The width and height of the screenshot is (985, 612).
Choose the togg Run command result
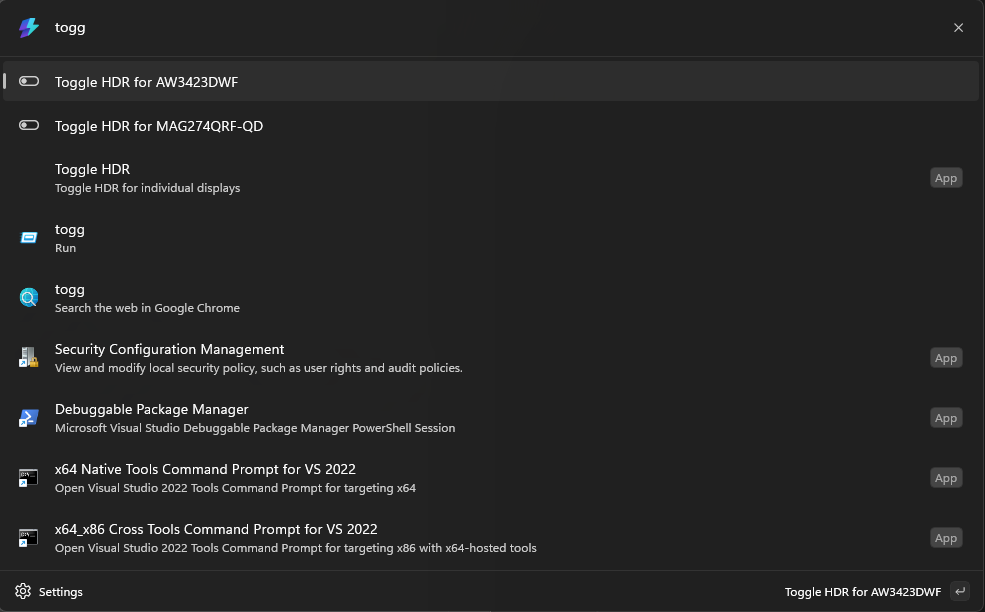[491, 238]
